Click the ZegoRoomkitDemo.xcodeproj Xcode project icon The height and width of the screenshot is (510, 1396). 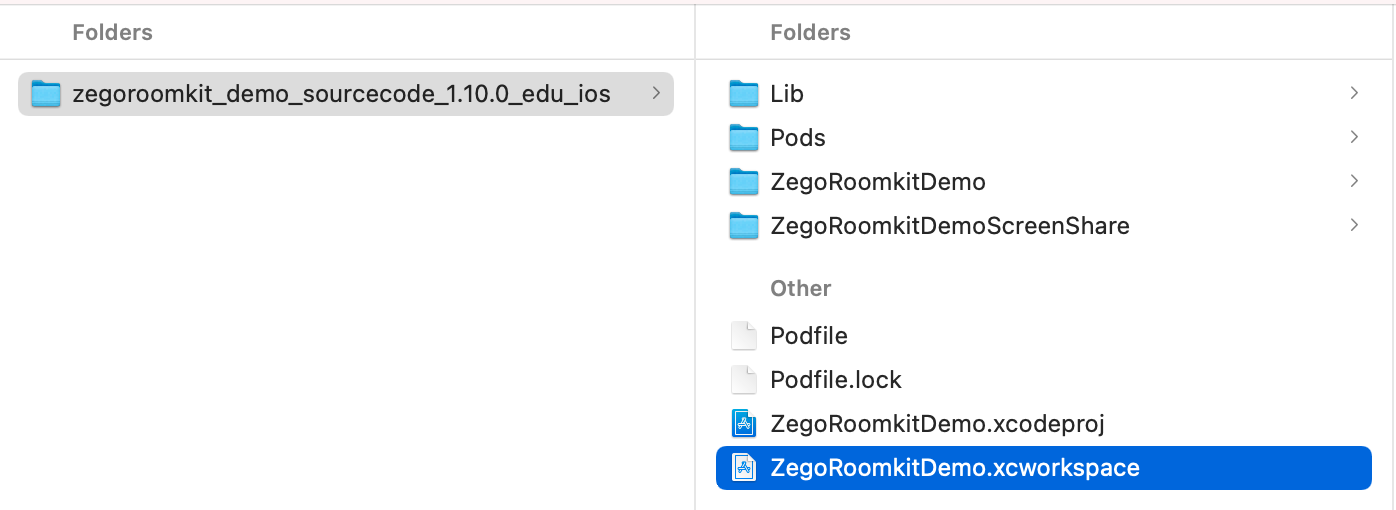(x=744, y=424)
